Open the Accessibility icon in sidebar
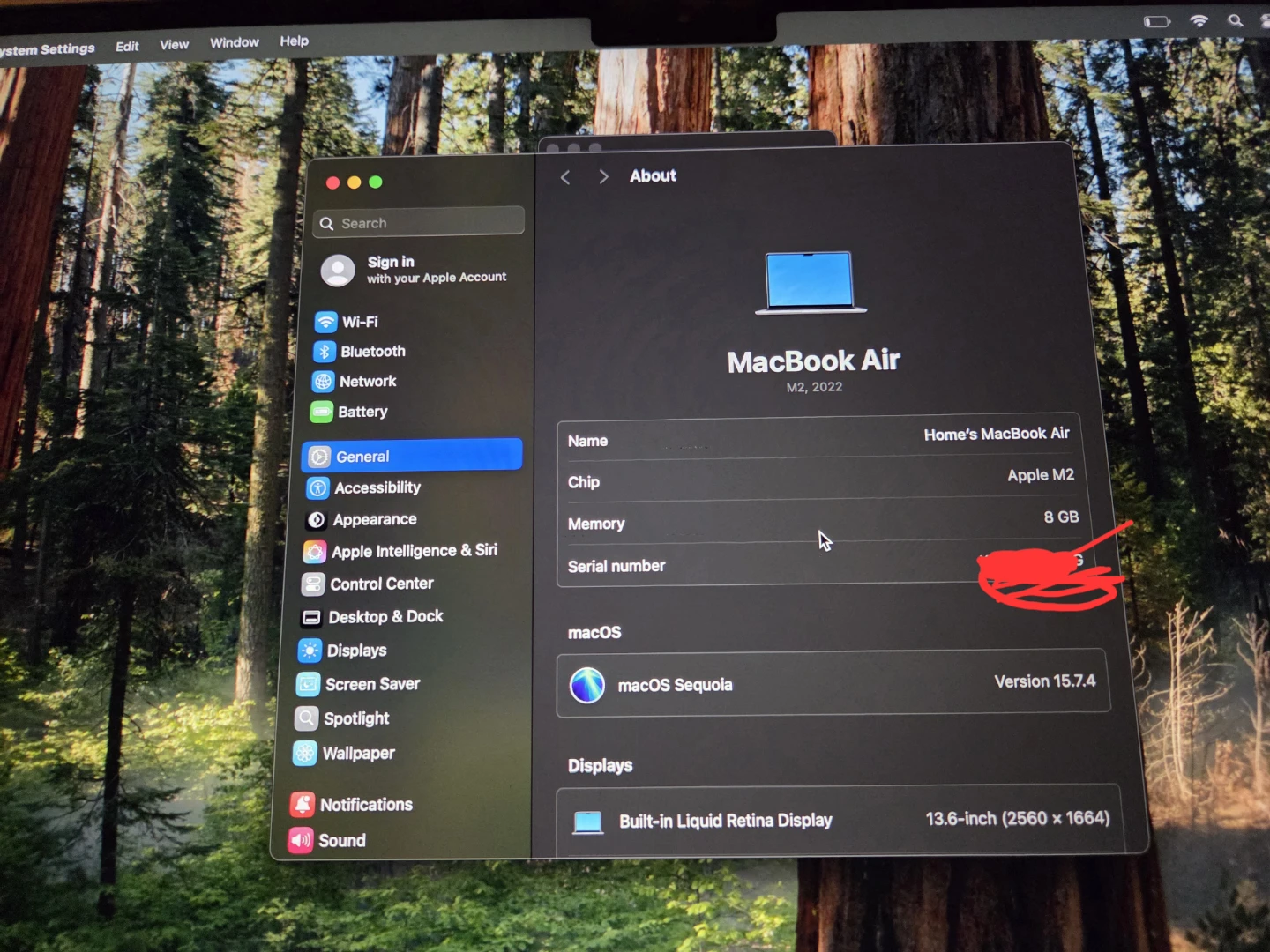 tap(317, 488)
